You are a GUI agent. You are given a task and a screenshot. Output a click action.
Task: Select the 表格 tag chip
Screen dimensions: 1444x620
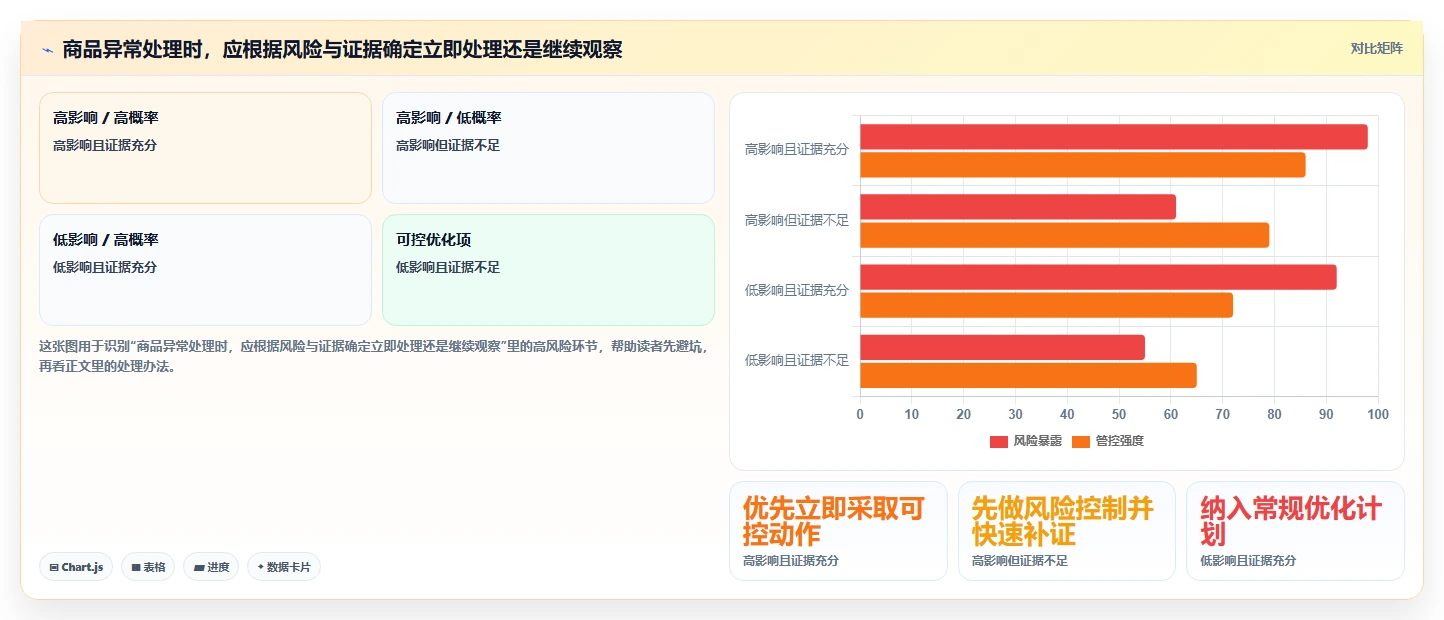click(x=148, y=567)
